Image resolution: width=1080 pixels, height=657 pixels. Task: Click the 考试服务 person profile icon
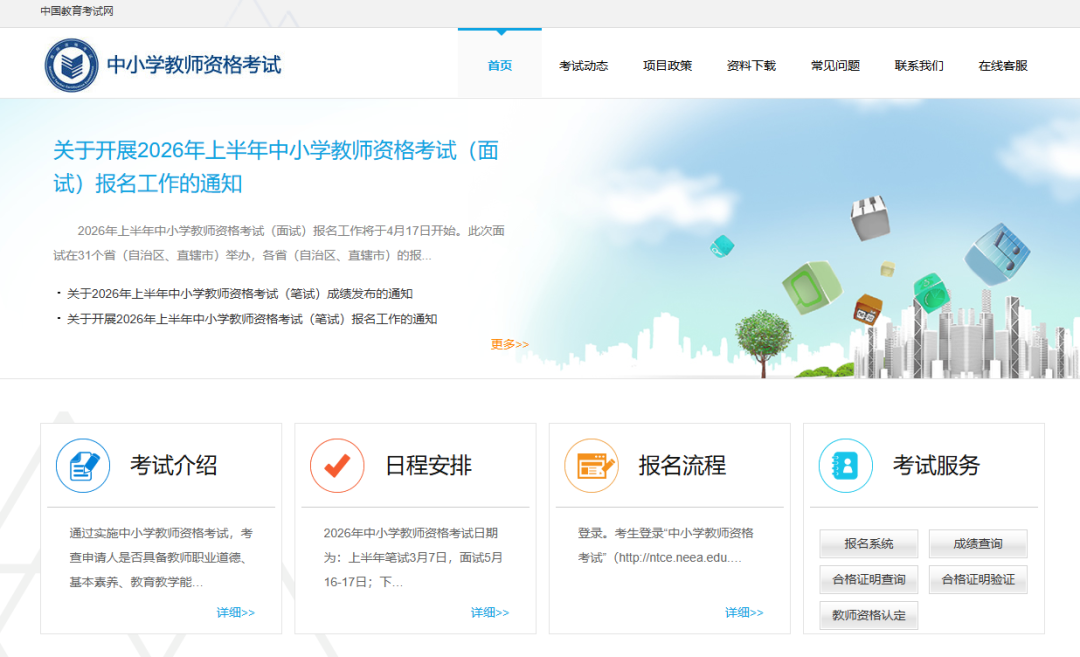click(x=845, y=466)
